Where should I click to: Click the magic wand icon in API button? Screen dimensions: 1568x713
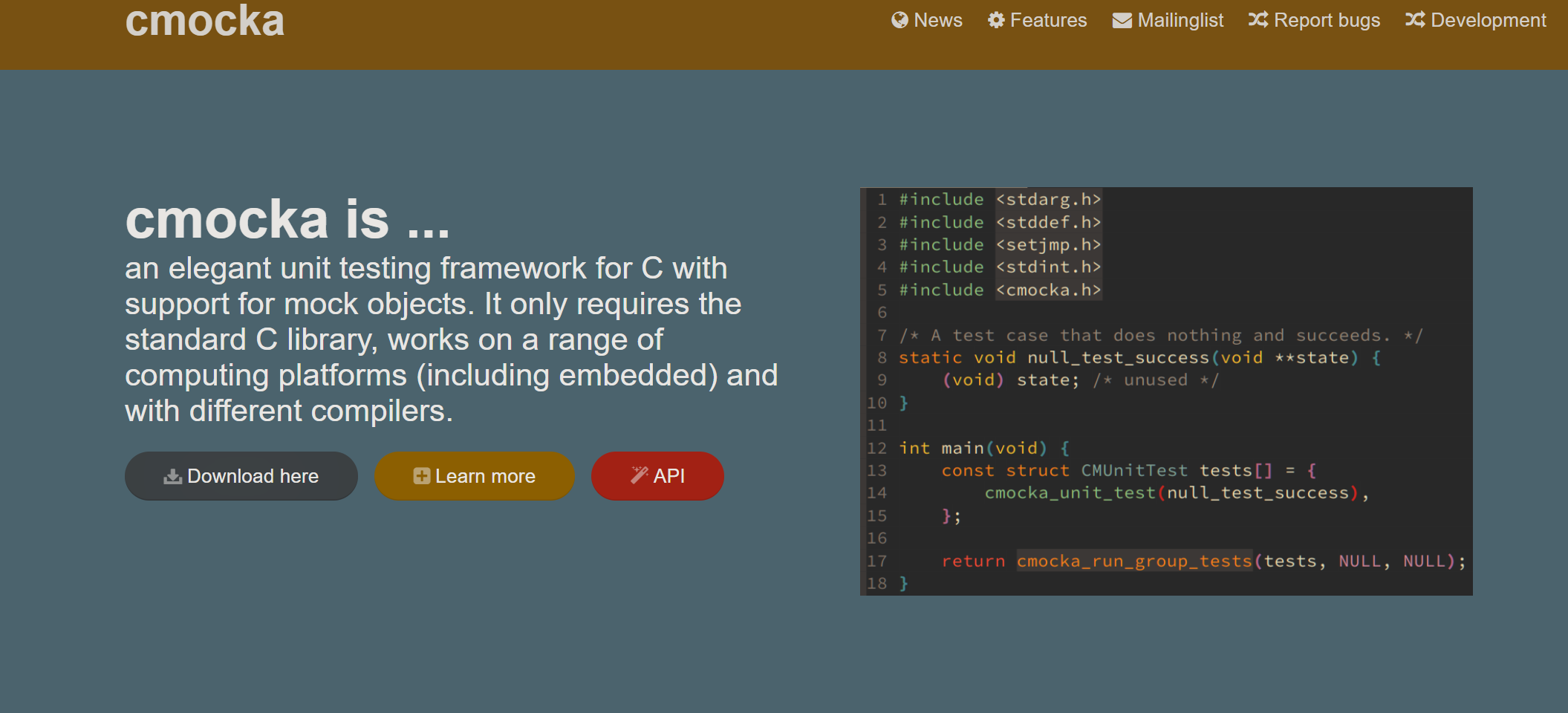pos(640,475)
